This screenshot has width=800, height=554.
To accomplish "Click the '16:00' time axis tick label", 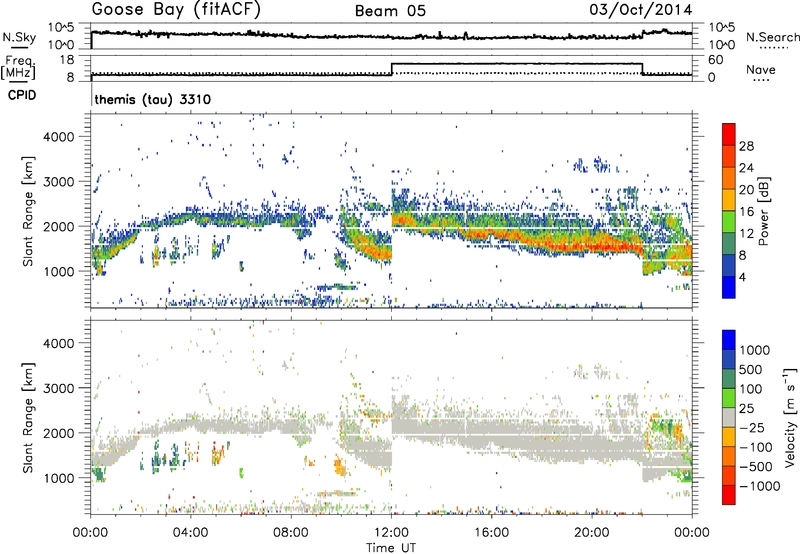I will coord(491,533).
